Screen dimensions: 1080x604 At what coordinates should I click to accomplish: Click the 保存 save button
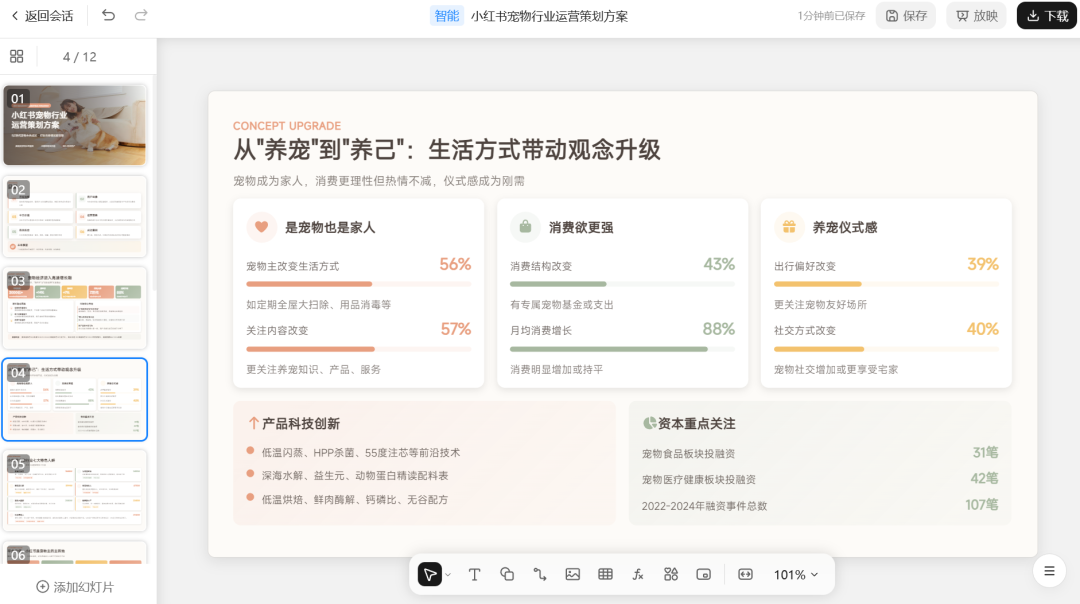[906, 15]
